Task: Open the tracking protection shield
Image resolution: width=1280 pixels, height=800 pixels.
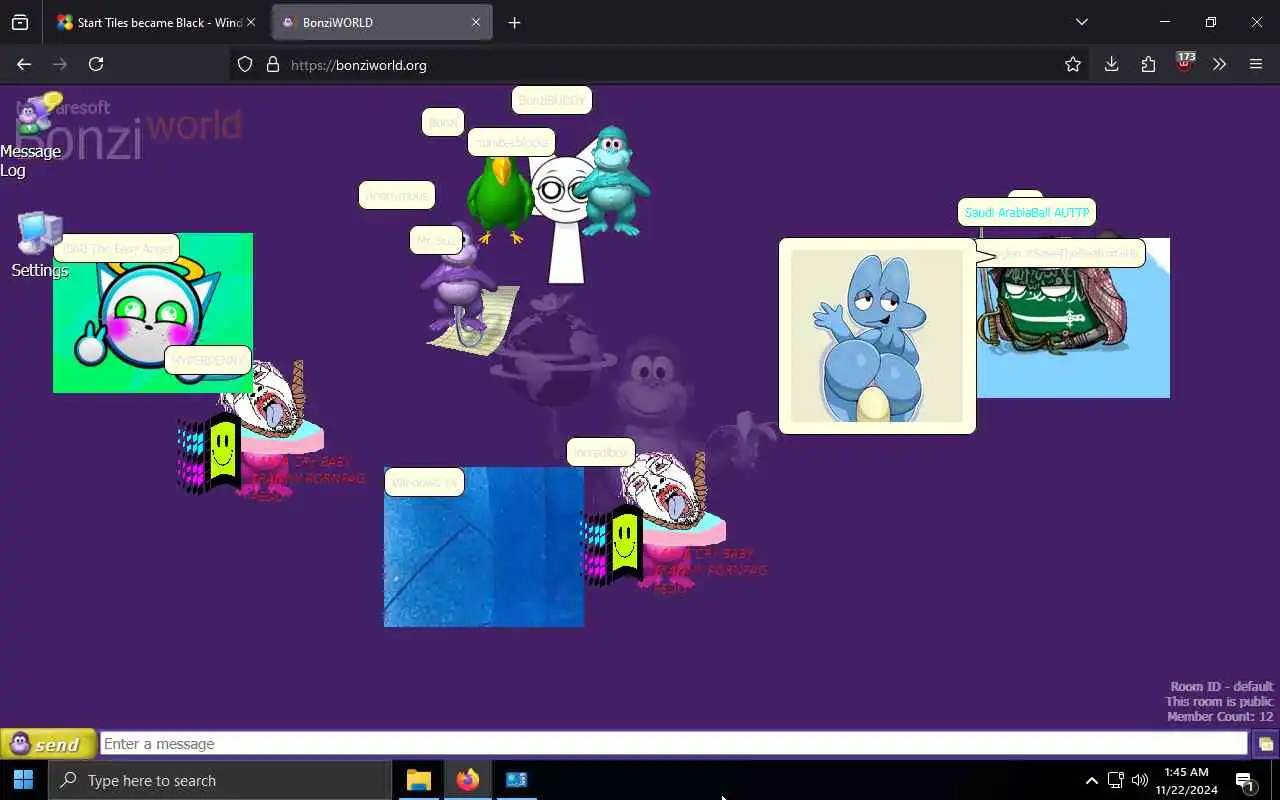Action: tap(245, 64)
